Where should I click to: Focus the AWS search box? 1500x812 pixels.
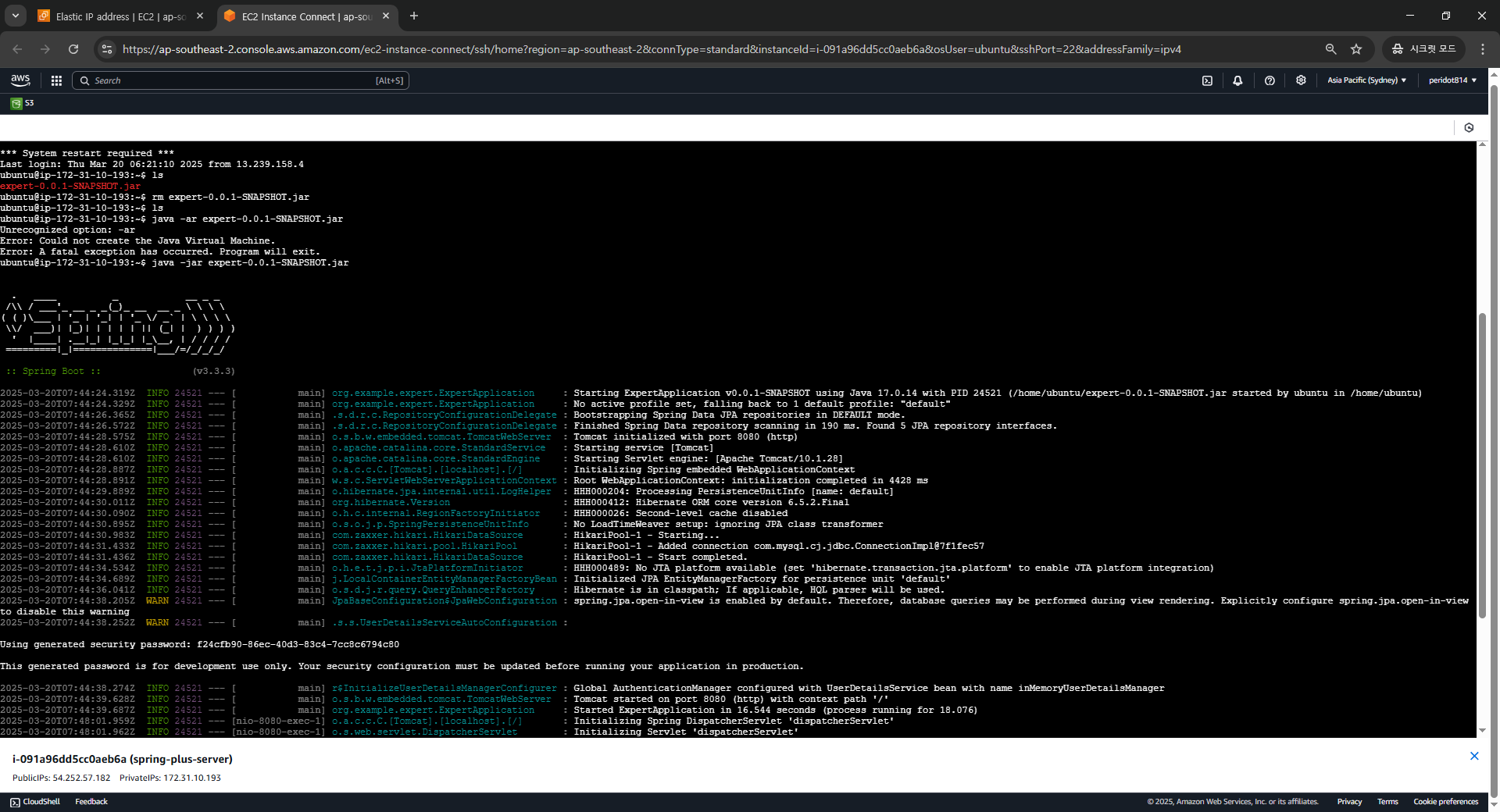tap(241, 80)
